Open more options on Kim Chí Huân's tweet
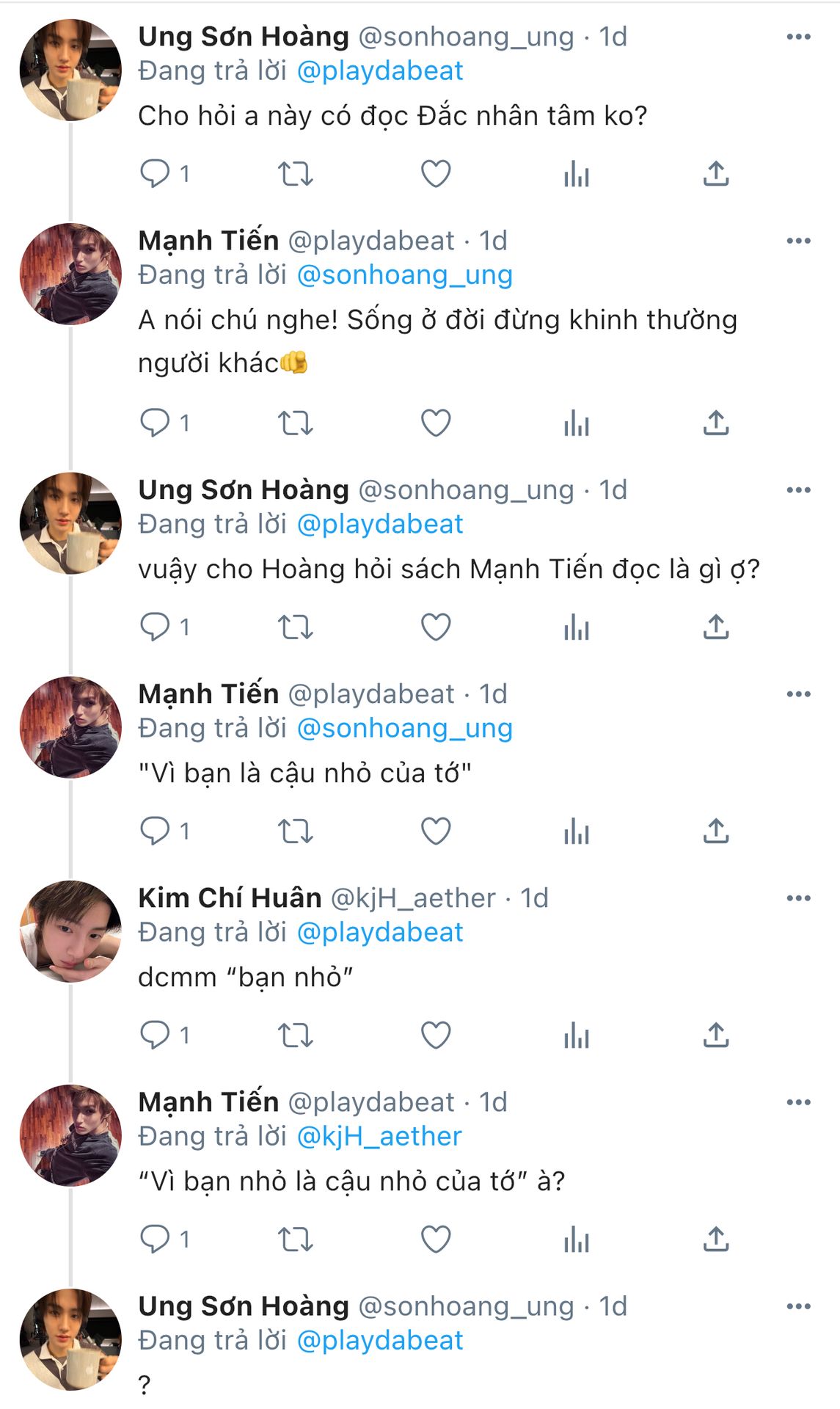 pyautogui.click(x=798, y=898)
